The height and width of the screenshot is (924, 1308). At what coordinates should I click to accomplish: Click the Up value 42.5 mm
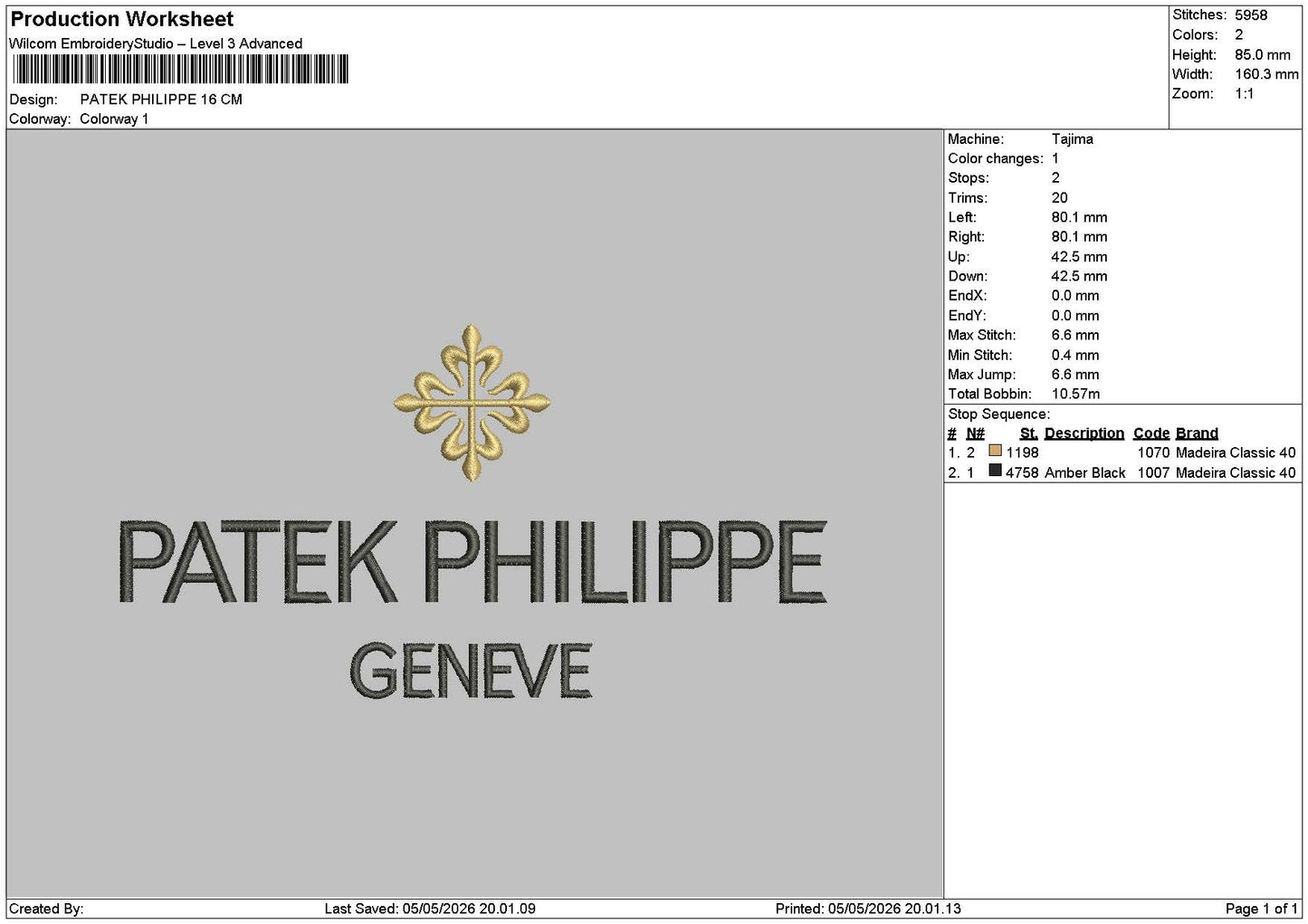[x=1079, y=257]
